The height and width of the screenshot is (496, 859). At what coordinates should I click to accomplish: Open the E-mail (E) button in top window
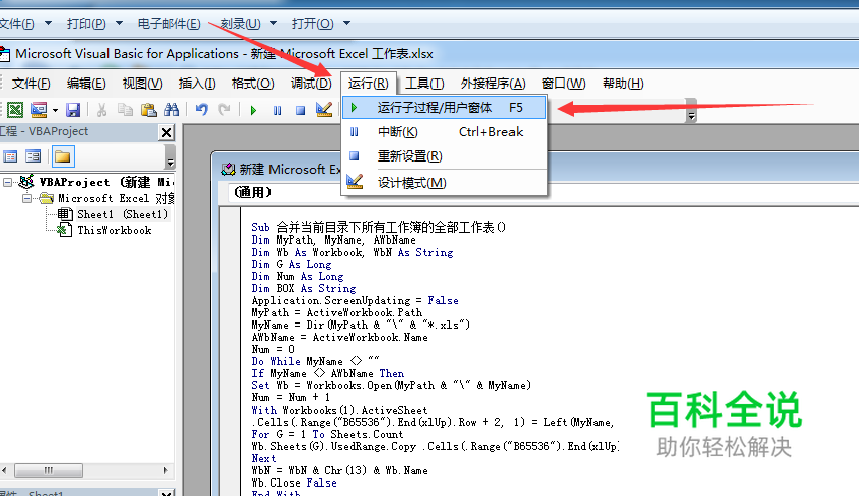169,24
